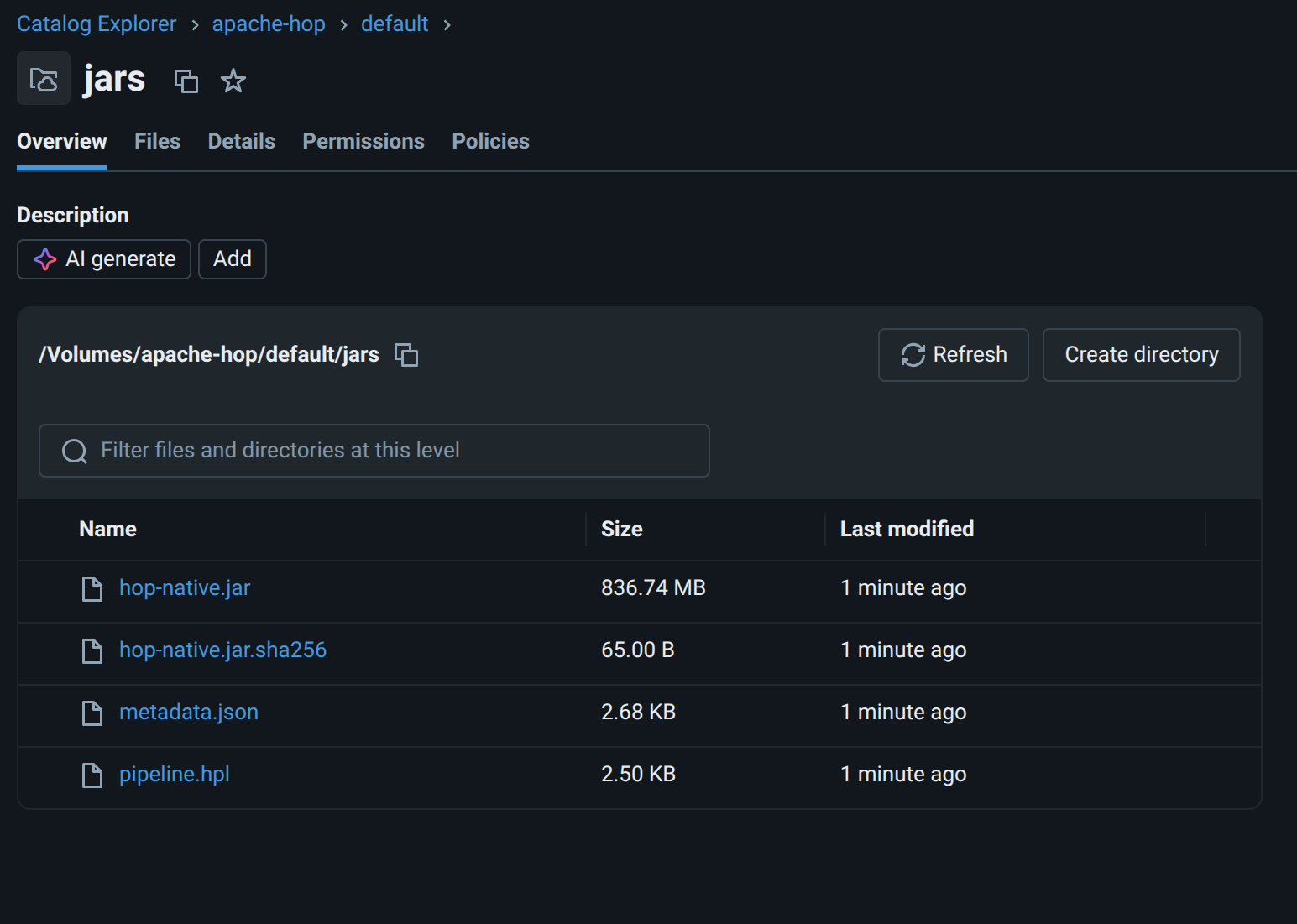Select the 2.68 KB size cell

638,712
